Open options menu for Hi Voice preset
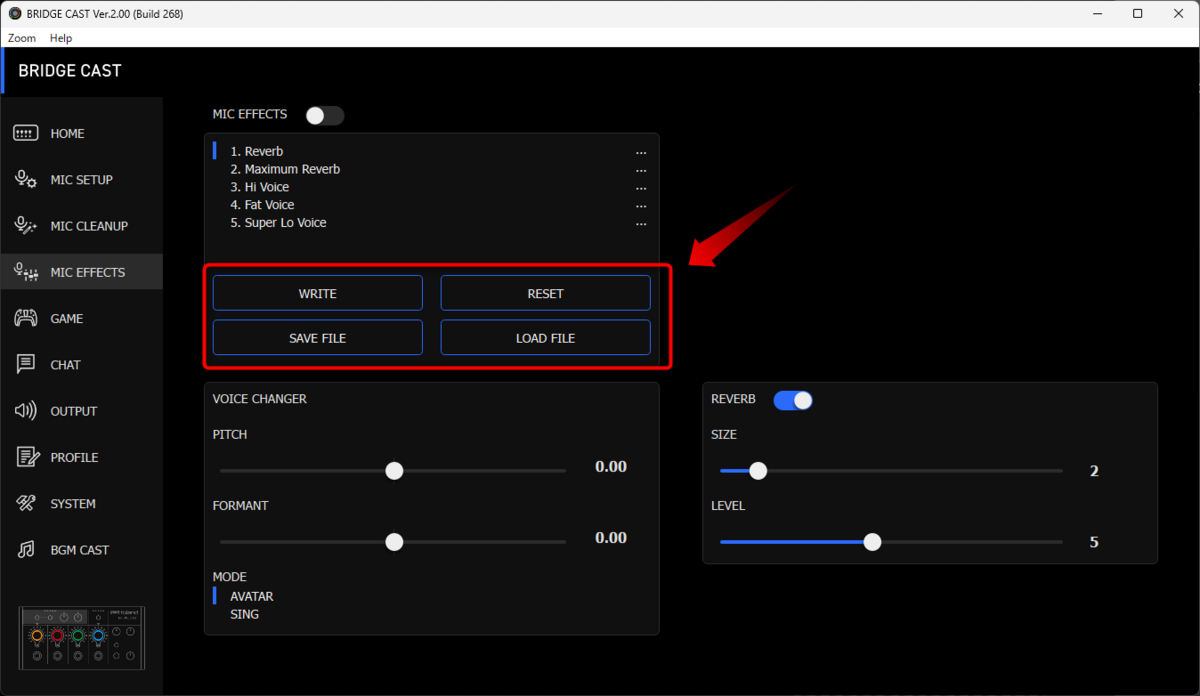Screen dimensions: 1200x696 click(x=641, y=188)
